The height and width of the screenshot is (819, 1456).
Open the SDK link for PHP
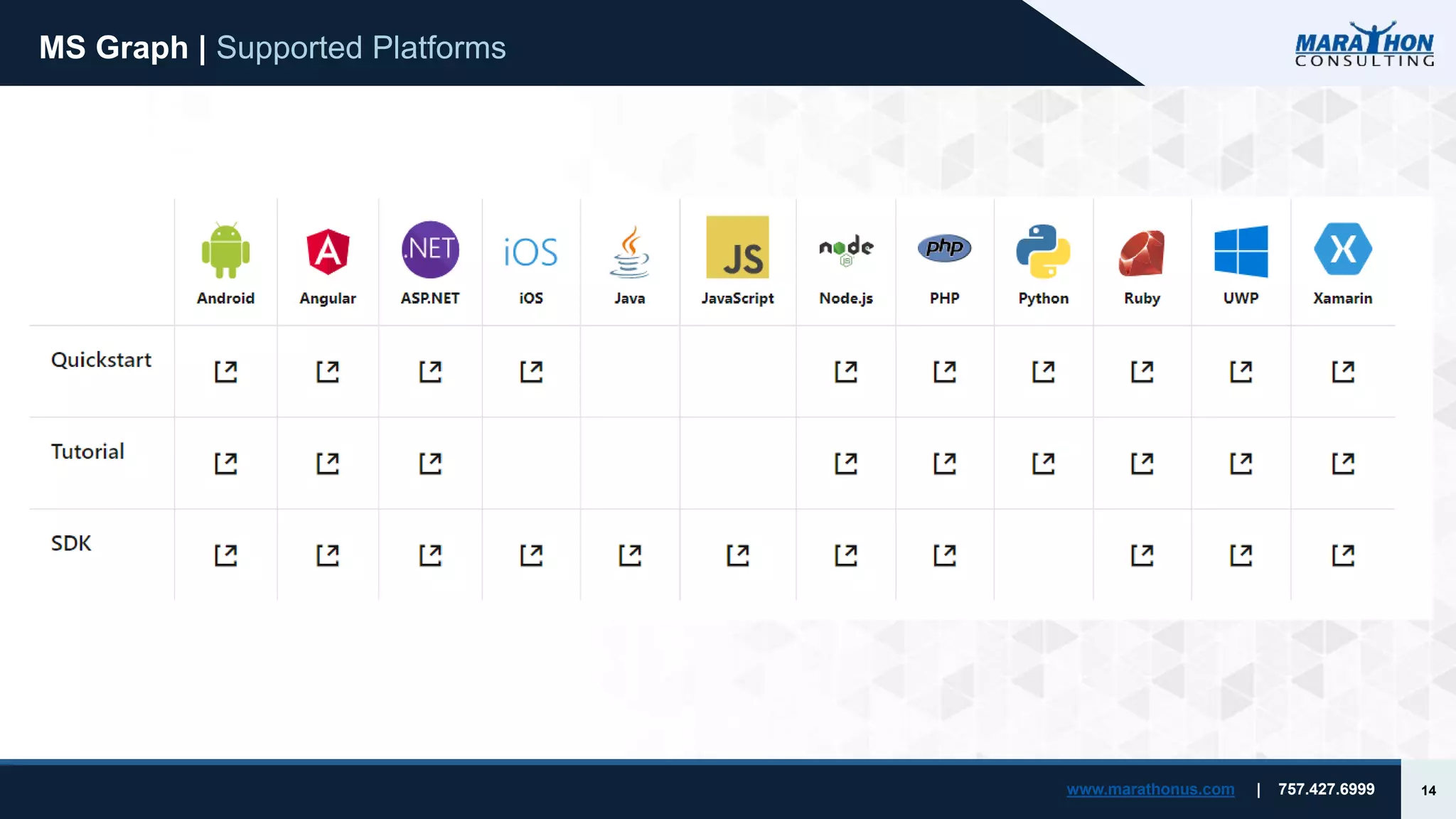pyautogui.click(x=945, y=555)
